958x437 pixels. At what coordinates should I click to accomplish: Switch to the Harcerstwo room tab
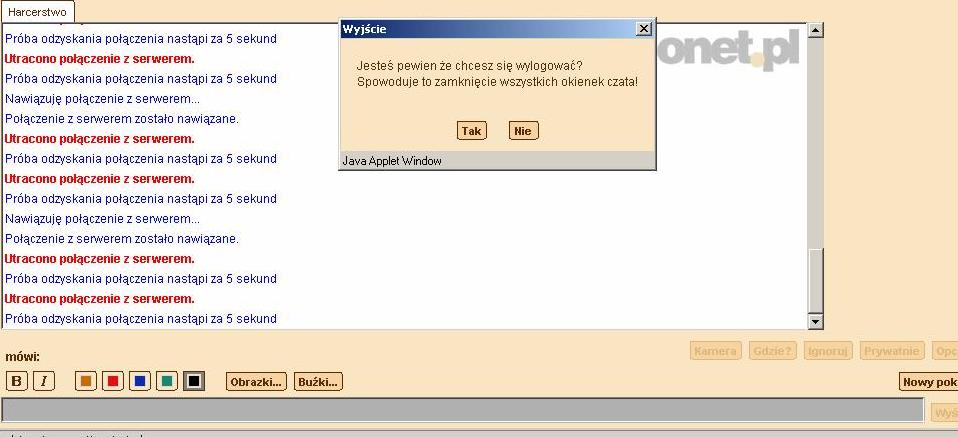click(37, 11)
